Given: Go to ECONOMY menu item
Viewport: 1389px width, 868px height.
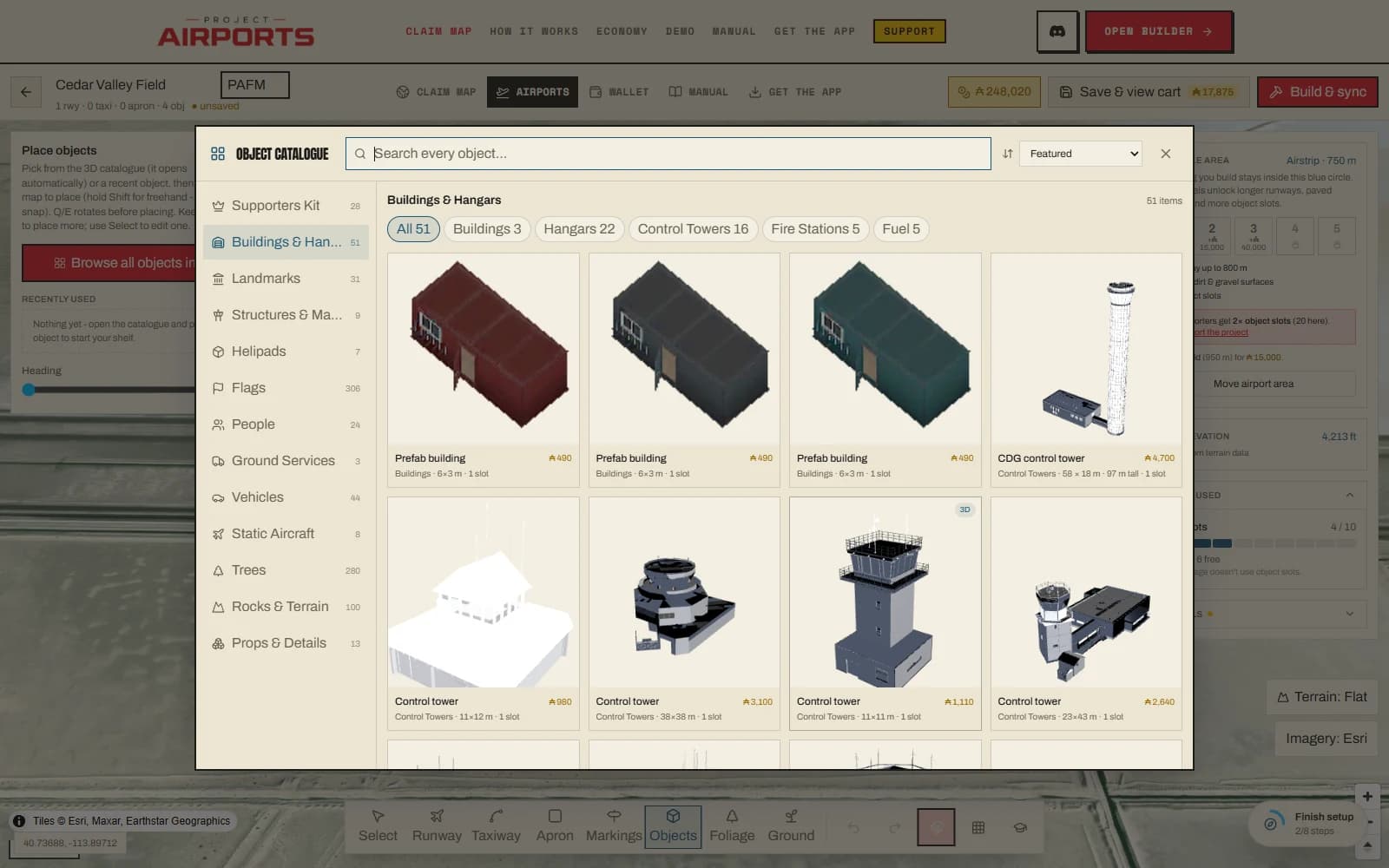Looking at the screenshot, I should 622,31.
